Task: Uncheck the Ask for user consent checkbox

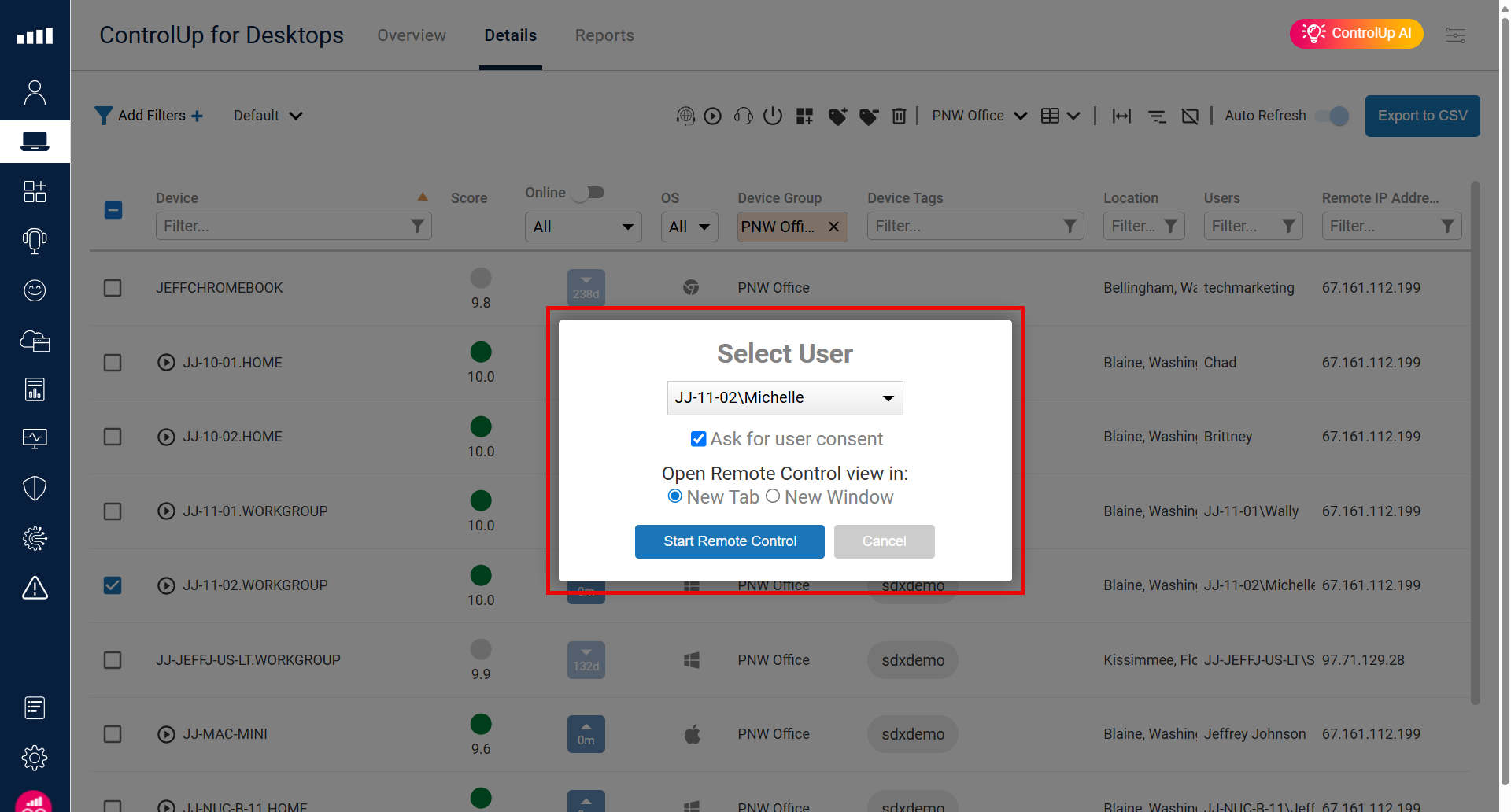Action: [698, 439]
